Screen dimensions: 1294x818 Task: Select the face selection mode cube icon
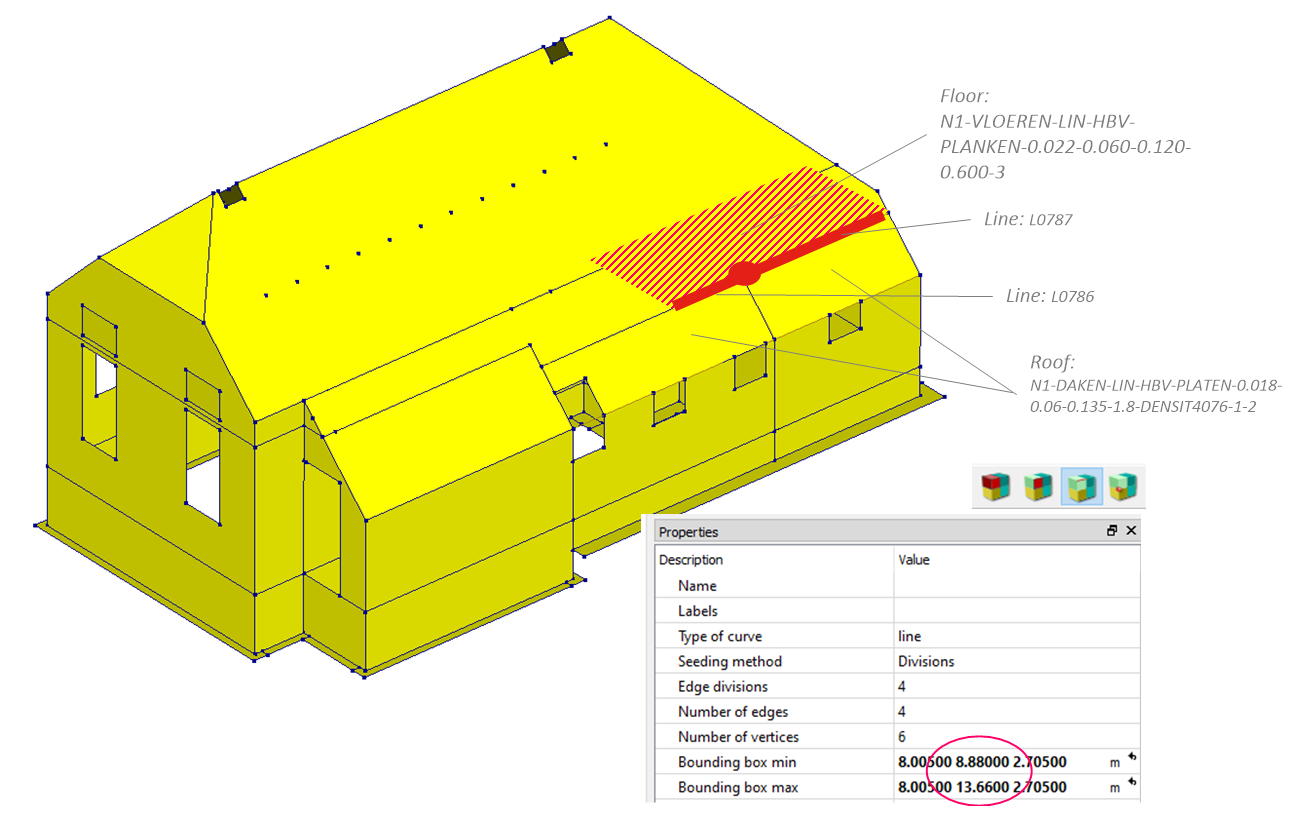[1039, 487]
